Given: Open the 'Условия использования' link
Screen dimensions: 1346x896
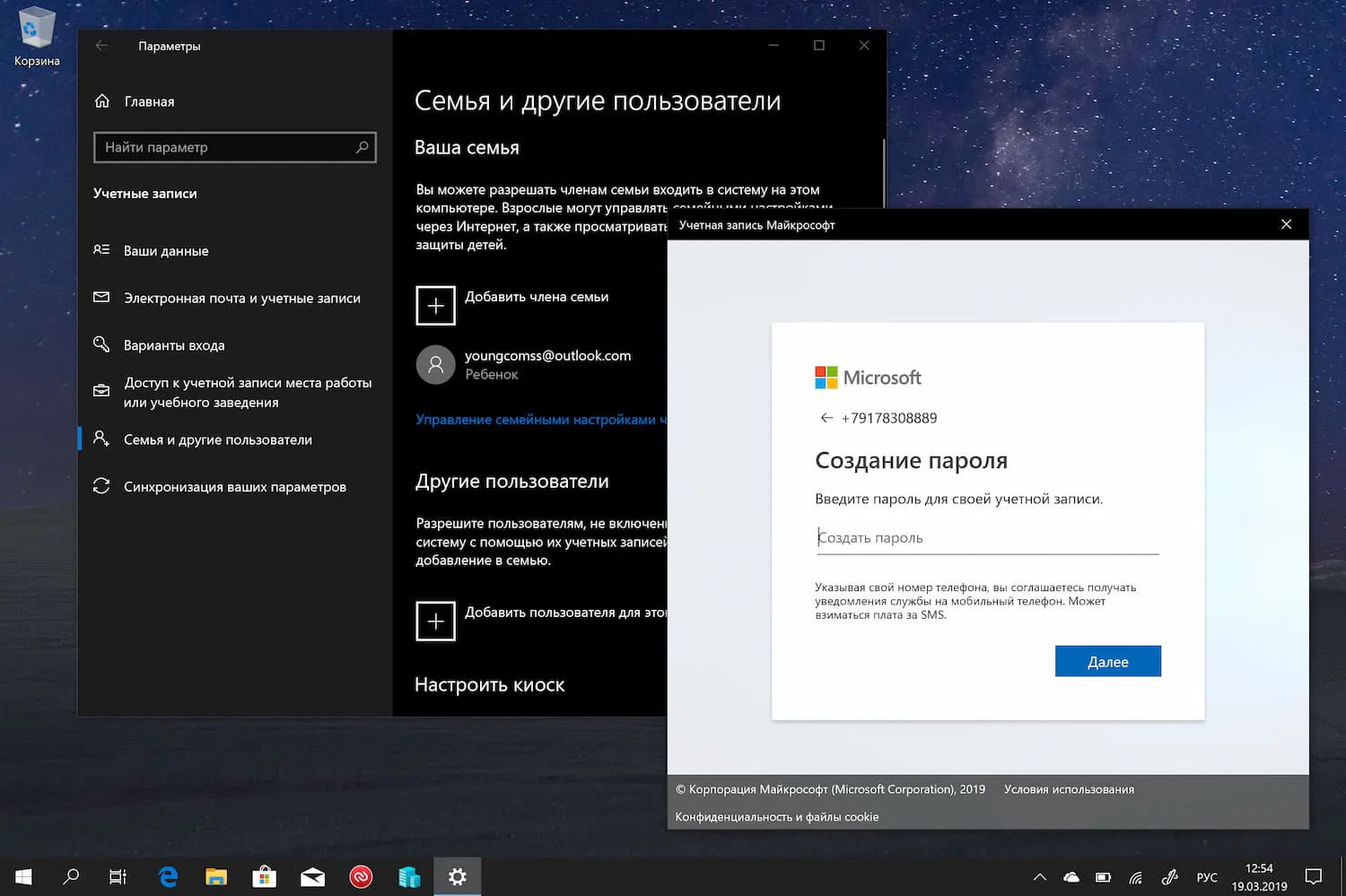Looking at the screenshot, I should (1068, 788).
